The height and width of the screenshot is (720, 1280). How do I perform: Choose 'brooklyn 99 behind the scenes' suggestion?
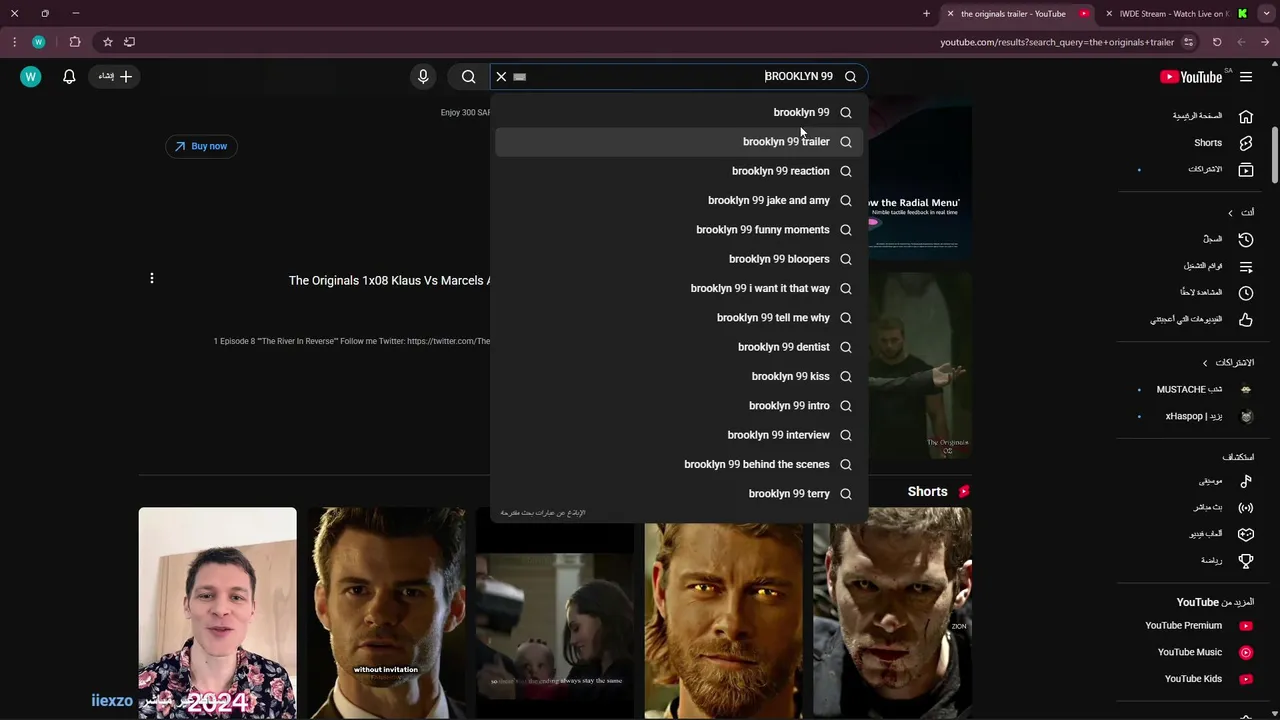679,464
